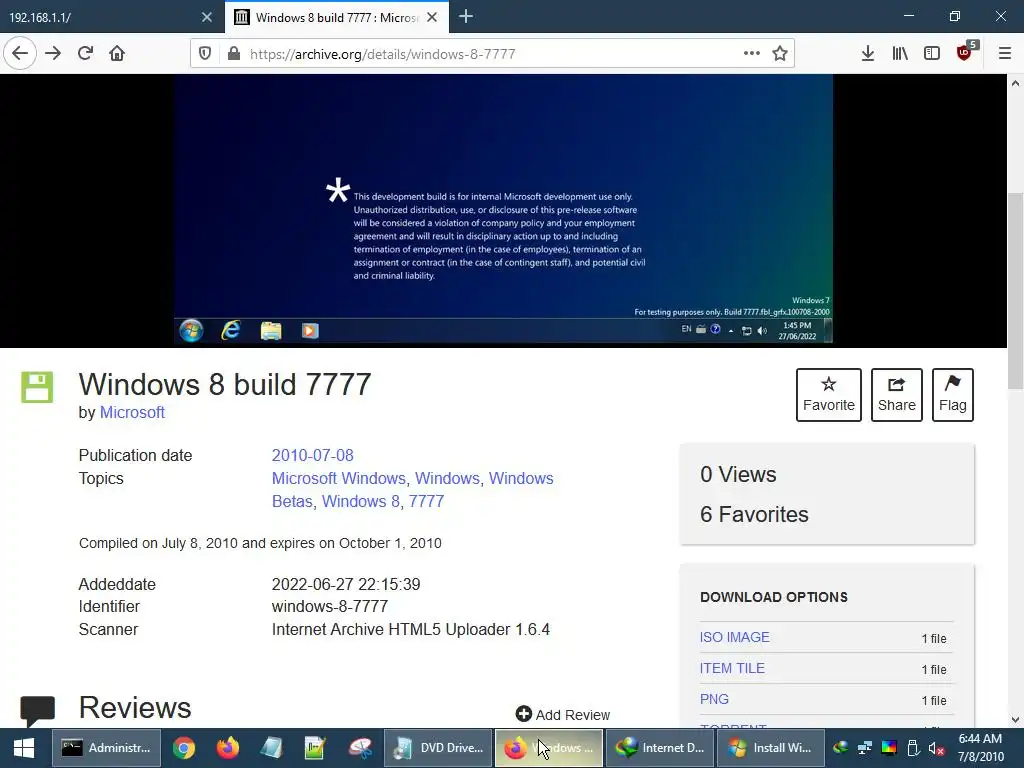Image resolution: width=1024 pixels, height=768 pixels.
Task: Switch to the Administrator command prompt window
Action: [x=106, y=748]
